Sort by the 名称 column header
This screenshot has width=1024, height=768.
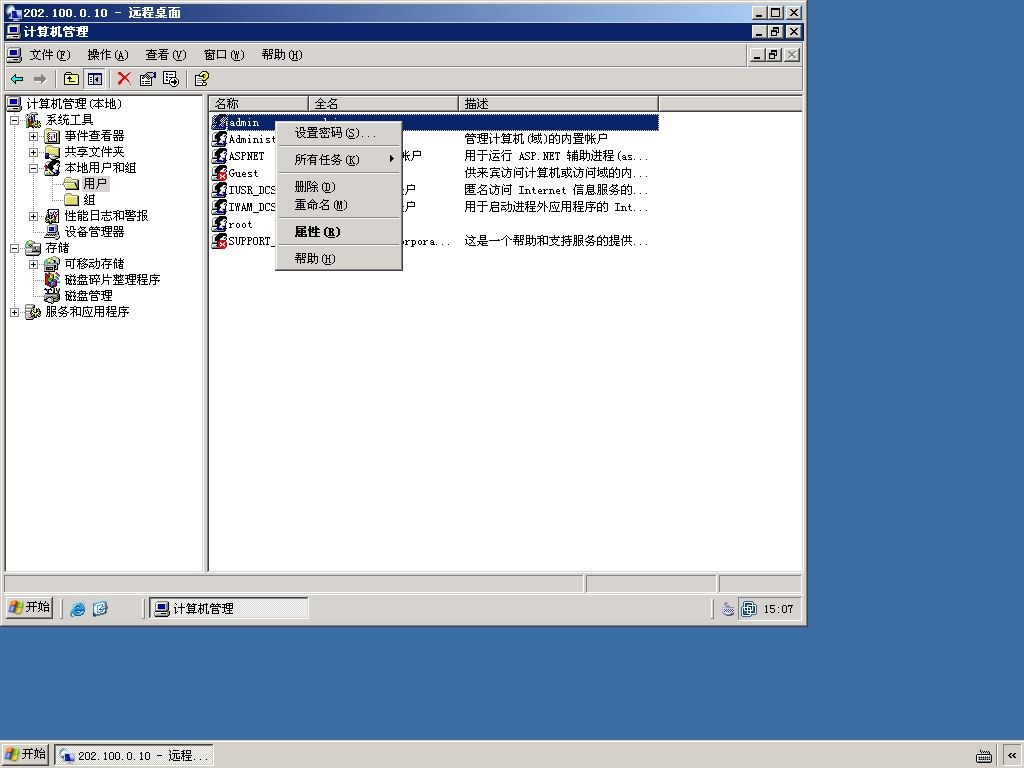click(x=259, y=104)
